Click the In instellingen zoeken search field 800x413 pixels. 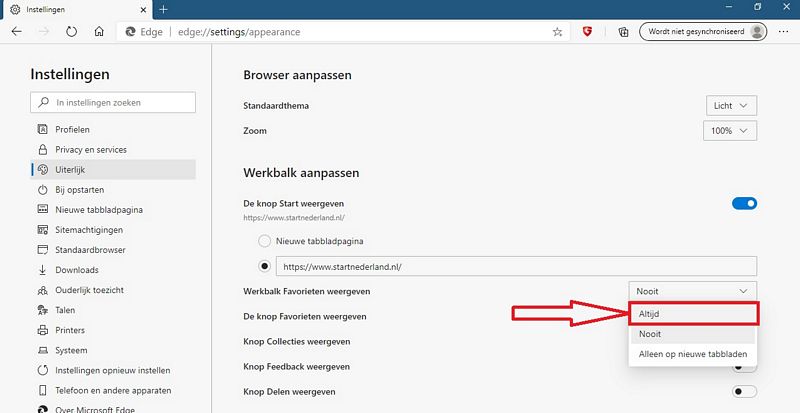click(x=113, y=103)
